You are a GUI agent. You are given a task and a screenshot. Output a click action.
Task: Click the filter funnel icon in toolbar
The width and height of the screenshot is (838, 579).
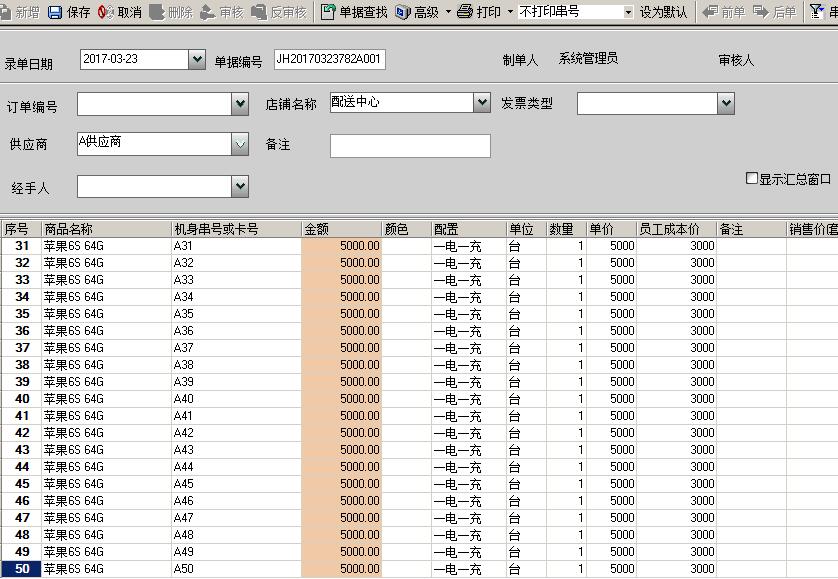(816, 12)
